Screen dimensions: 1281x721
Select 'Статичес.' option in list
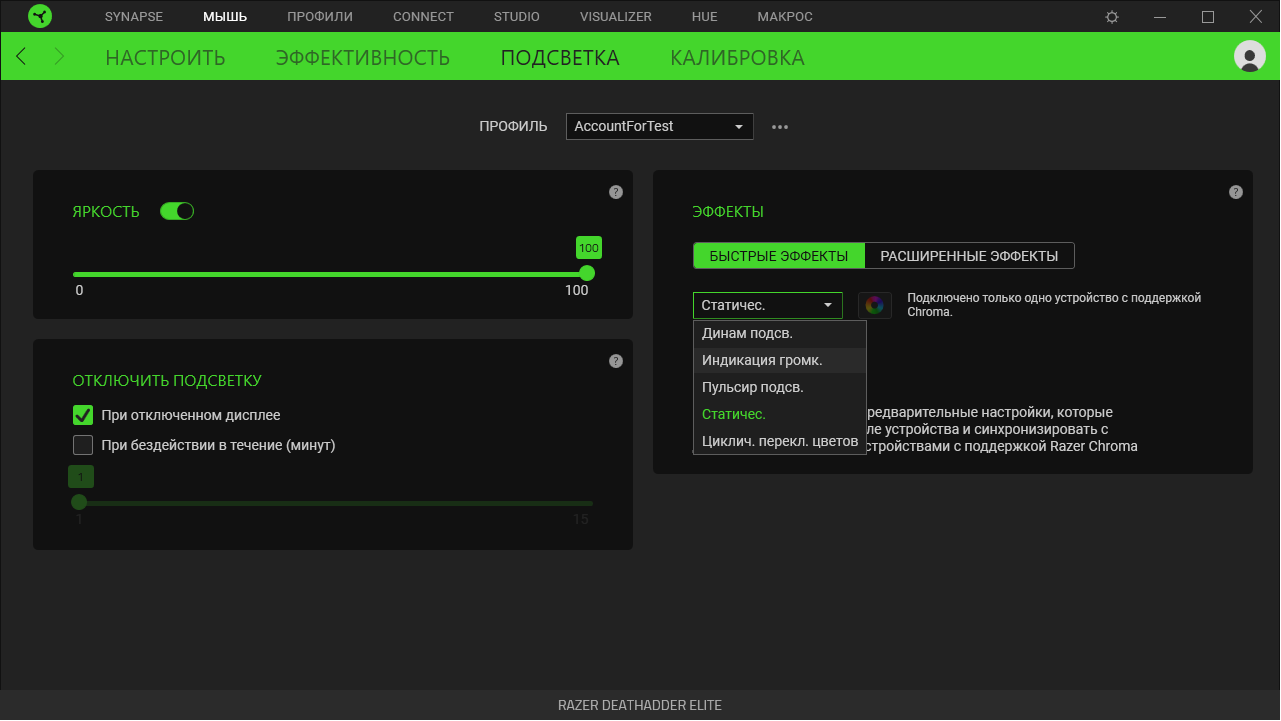[x=780, y=414]
